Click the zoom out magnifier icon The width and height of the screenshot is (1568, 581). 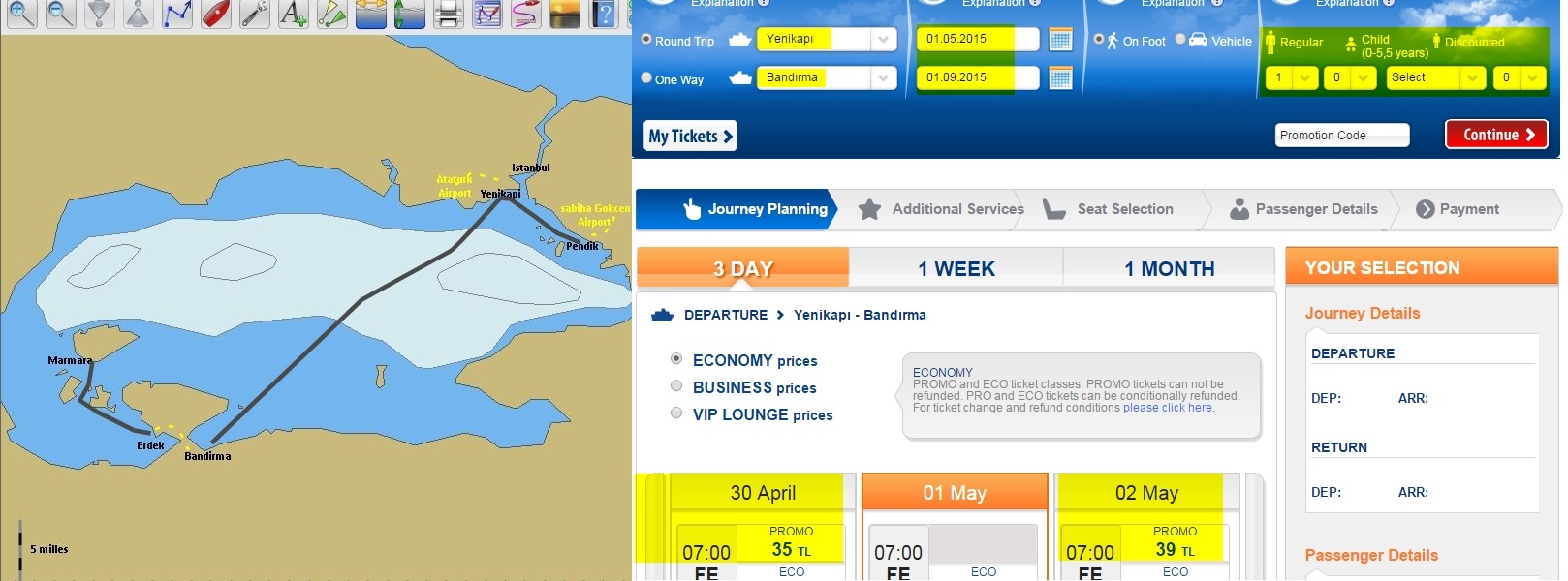tap(60, 14)
